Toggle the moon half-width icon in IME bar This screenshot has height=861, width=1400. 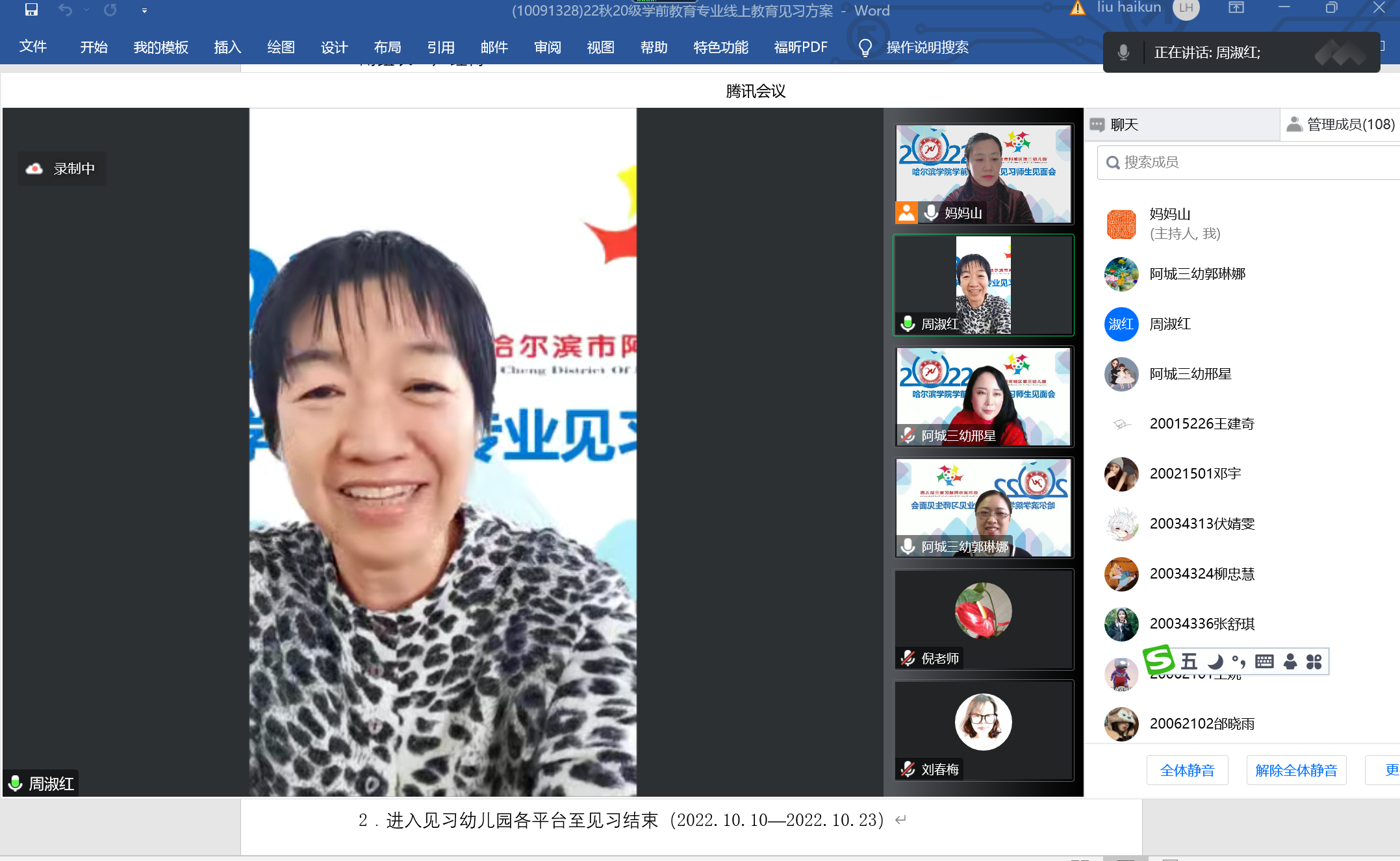click(x=1215, y=662)
